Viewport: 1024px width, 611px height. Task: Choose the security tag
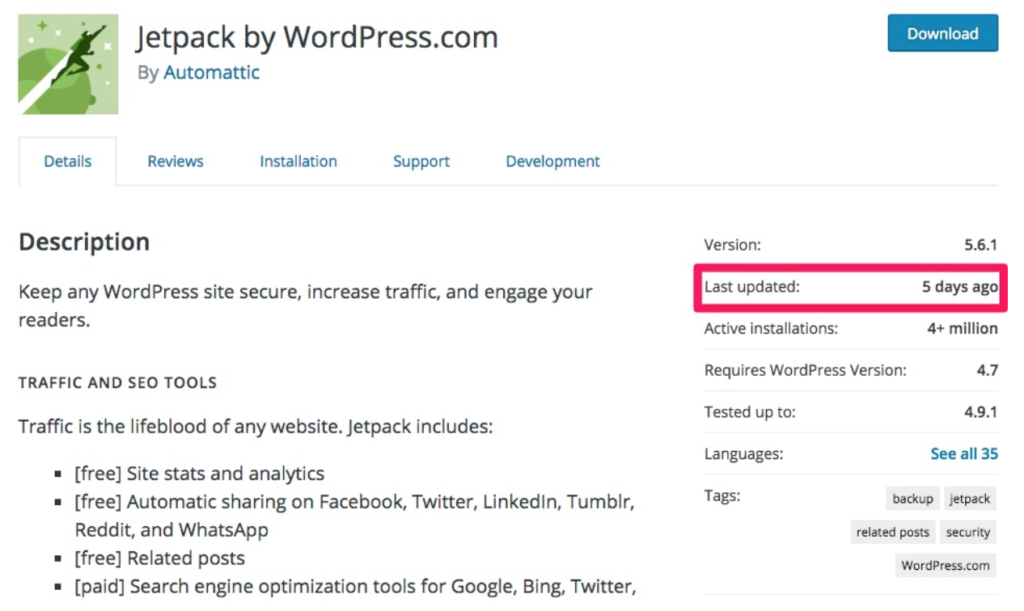[968, 533]
